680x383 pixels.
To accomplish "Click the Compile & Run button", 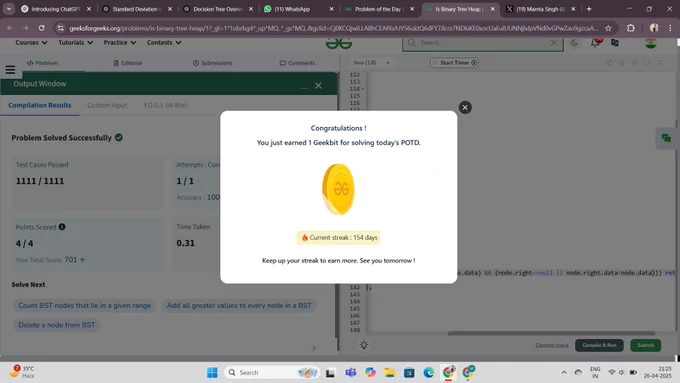I will [x=599, y=345].
